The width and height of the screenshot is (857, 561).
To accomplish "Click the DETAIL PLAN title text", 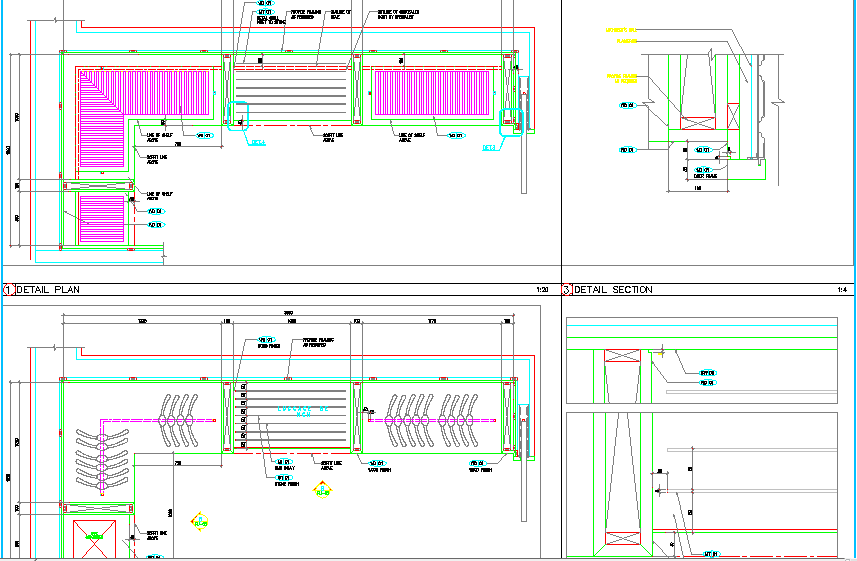I will tap(62, 290).
